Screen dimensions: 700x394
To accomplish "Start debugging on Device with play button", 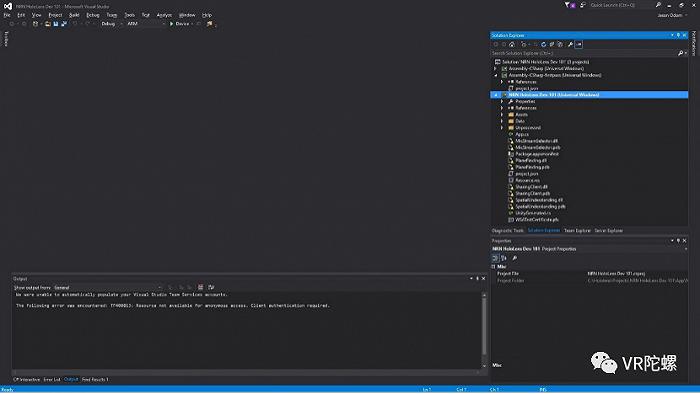I will [171, 24].
